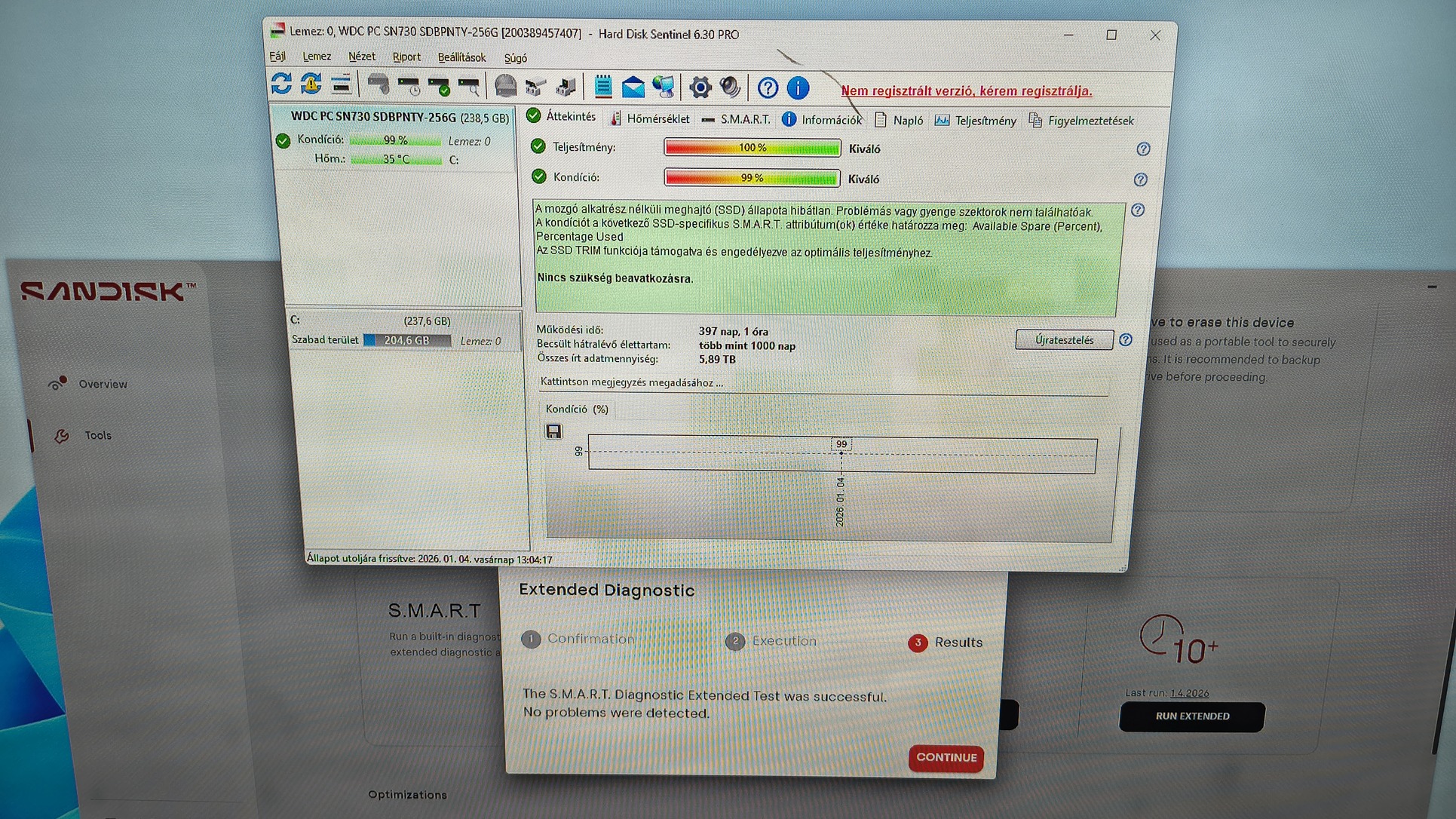Click the registration warning link in red
Viewport: 1456px width, 819px height.
pos(967,91)
